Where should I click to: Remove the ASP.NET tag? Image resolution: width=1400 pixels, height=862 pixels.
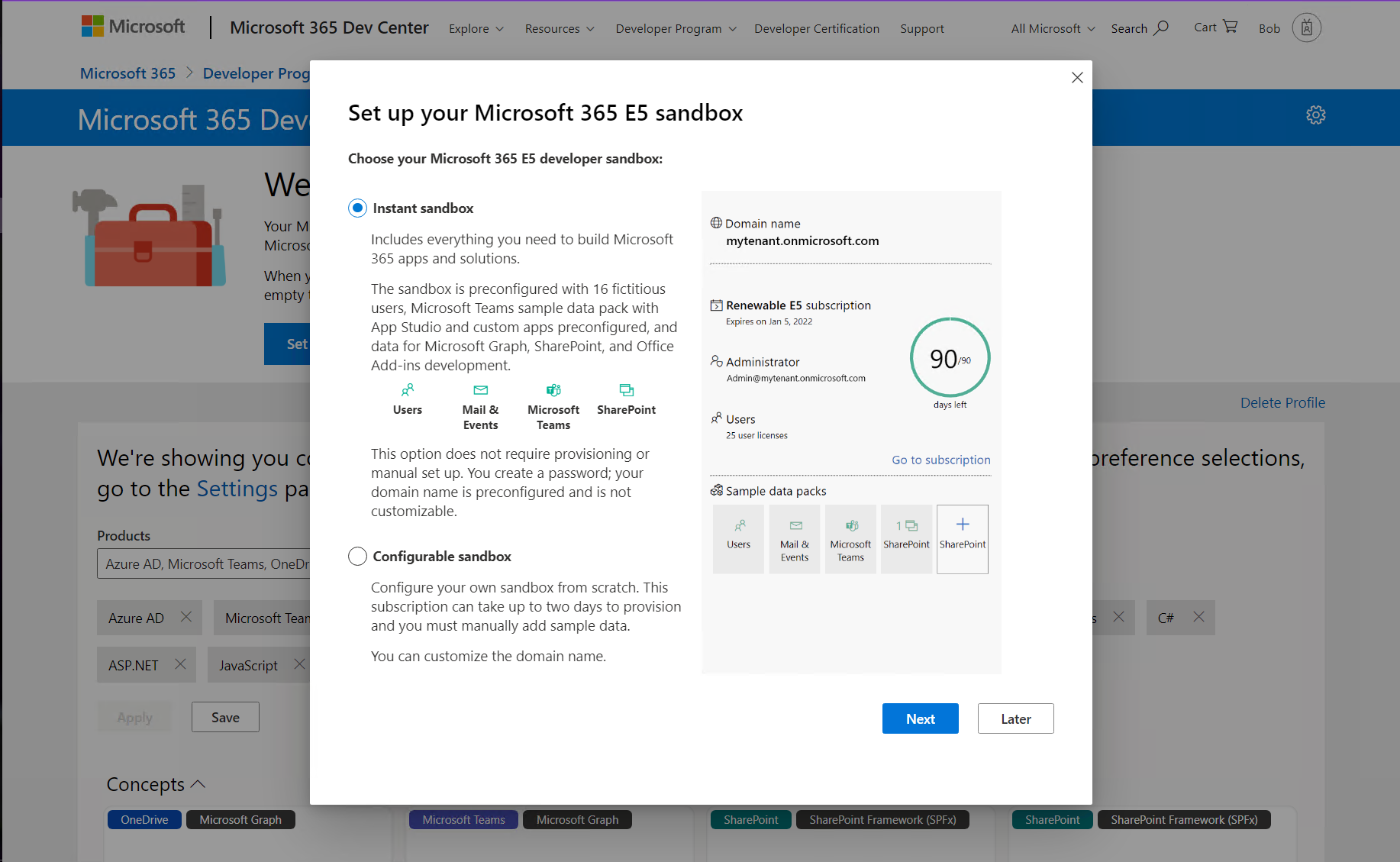tap(180, 664)
